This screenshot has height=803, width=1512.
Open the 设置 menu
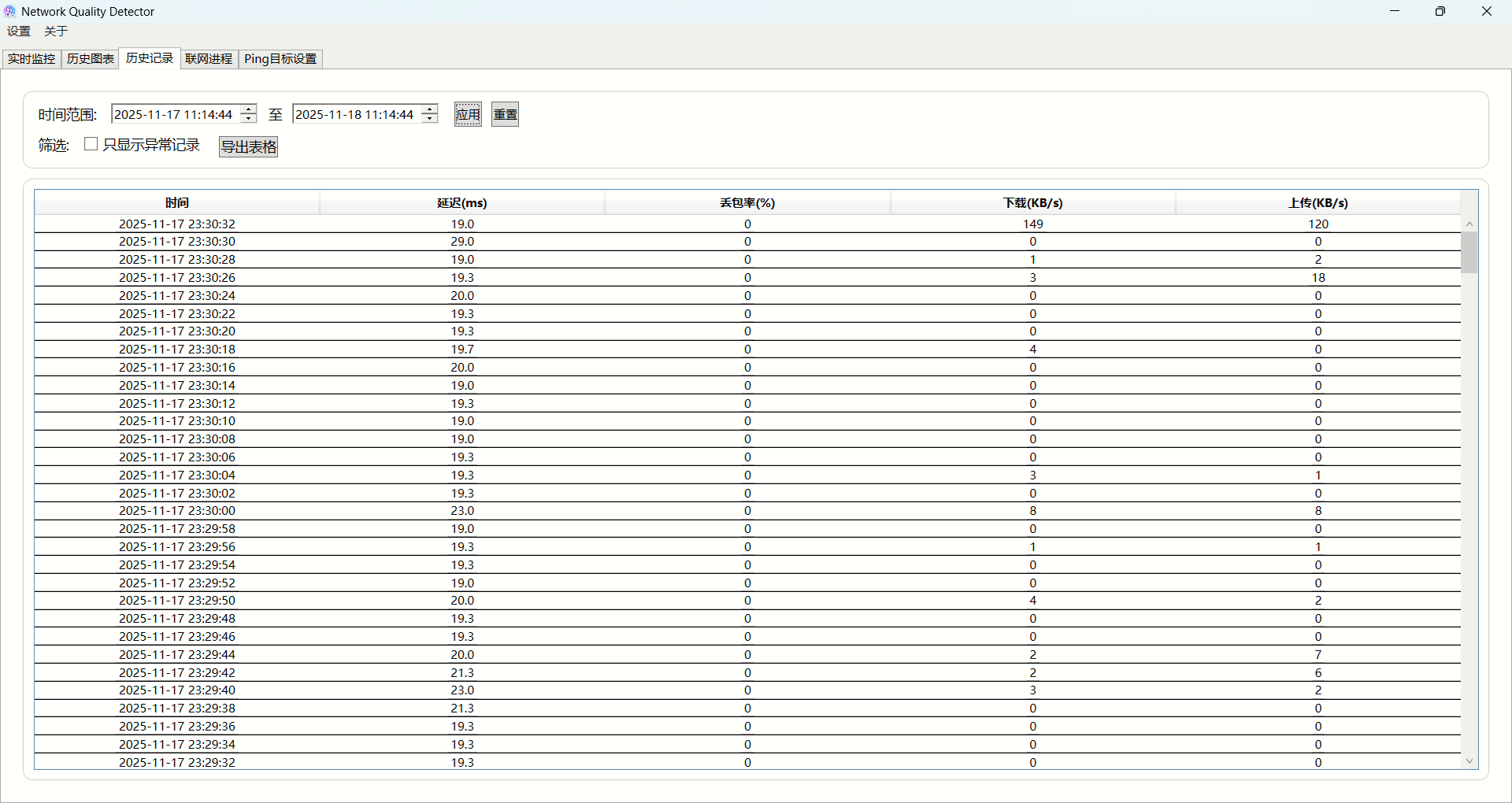pos(19,31)
